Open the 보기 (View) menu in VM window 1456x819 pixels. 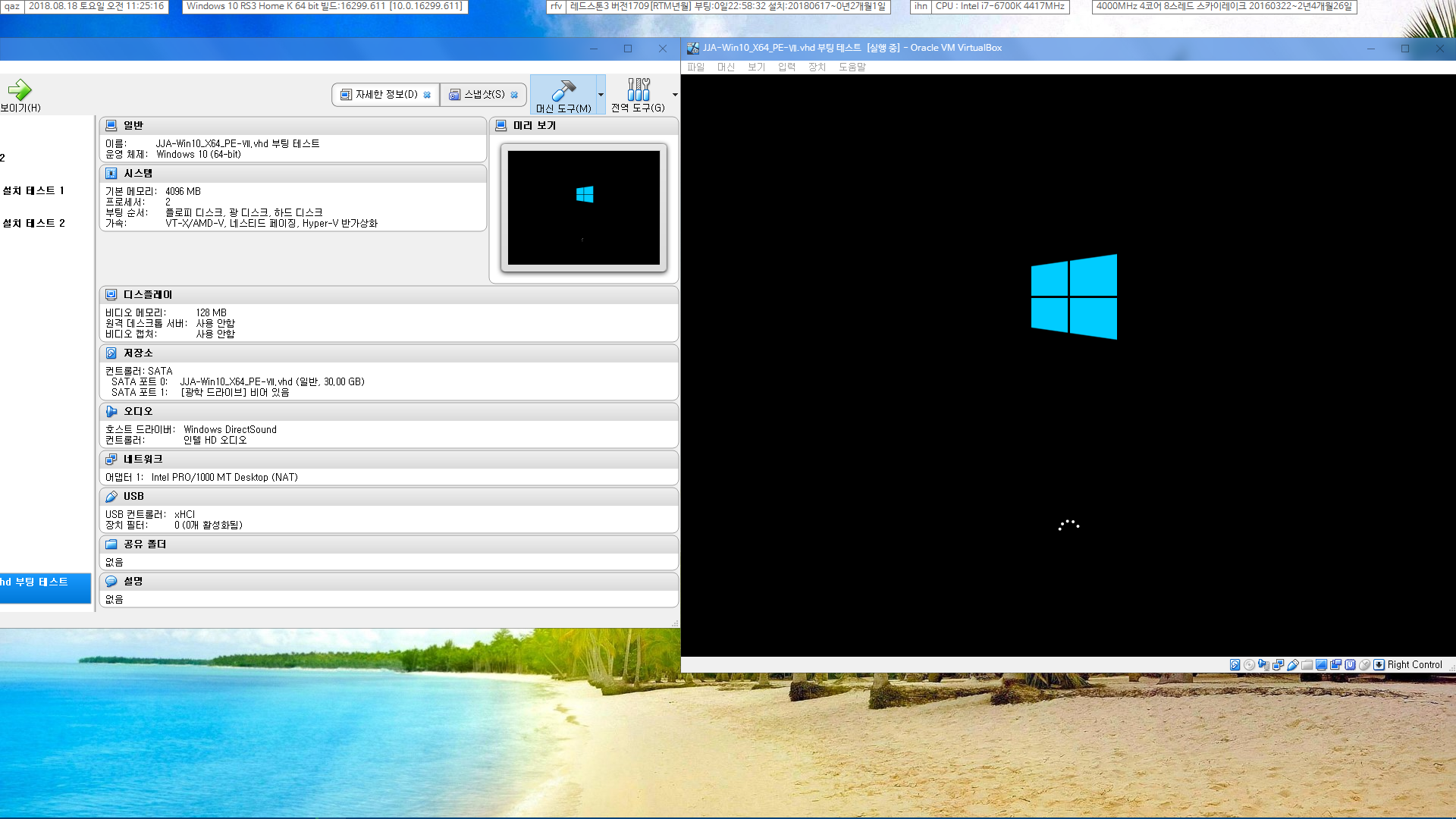point(756,67)
